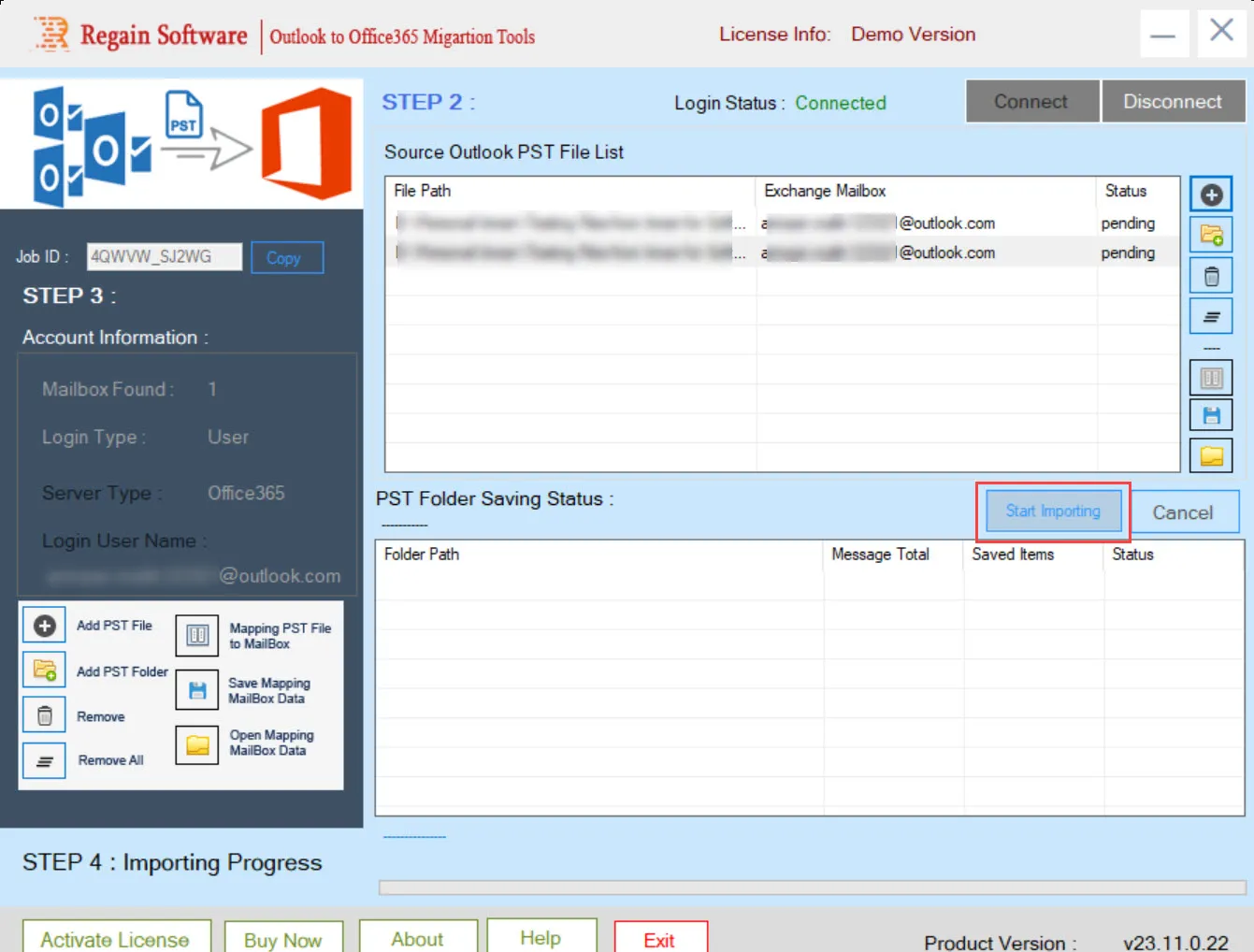The image size is (1254, 952).
Task: Click the Open Mapping MailBox Data folder icon
Action: 197,744
